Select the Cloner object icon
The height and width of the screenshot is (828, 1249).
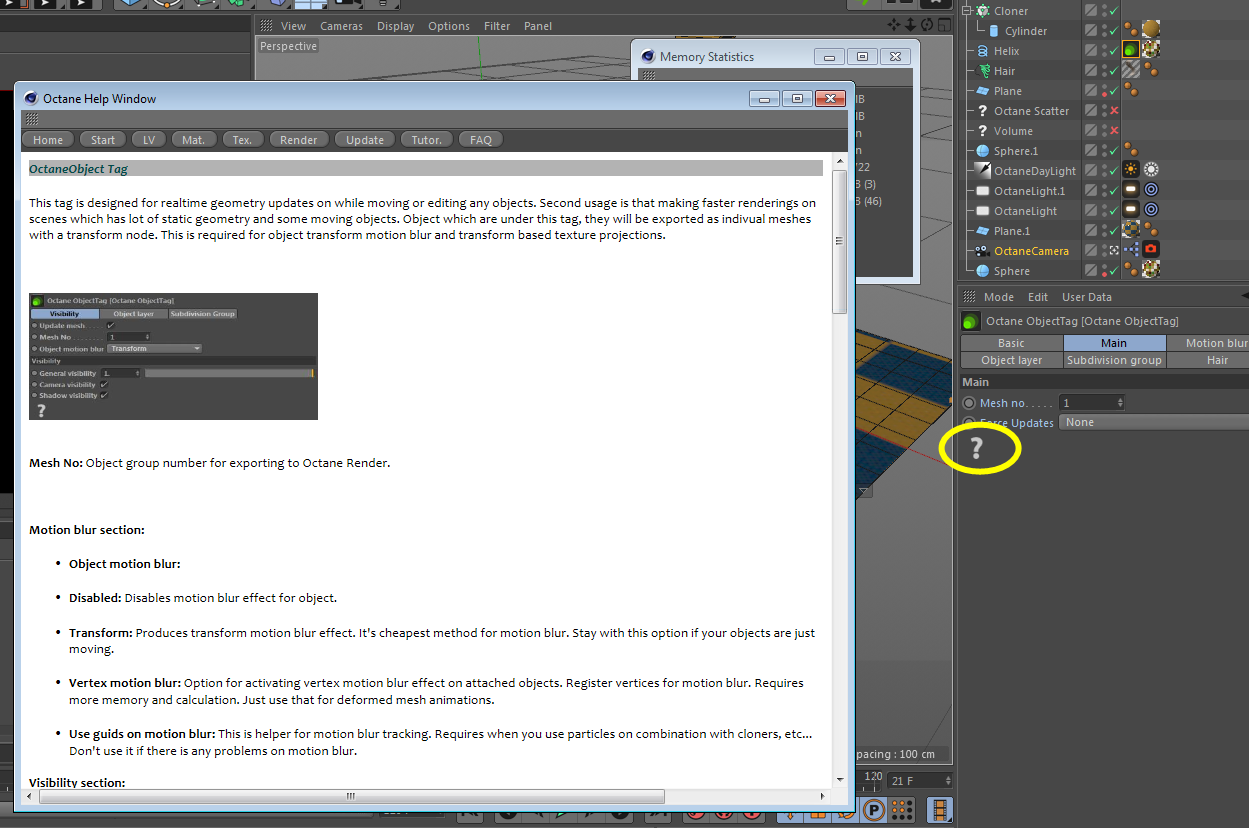click(x=983, y=11)
